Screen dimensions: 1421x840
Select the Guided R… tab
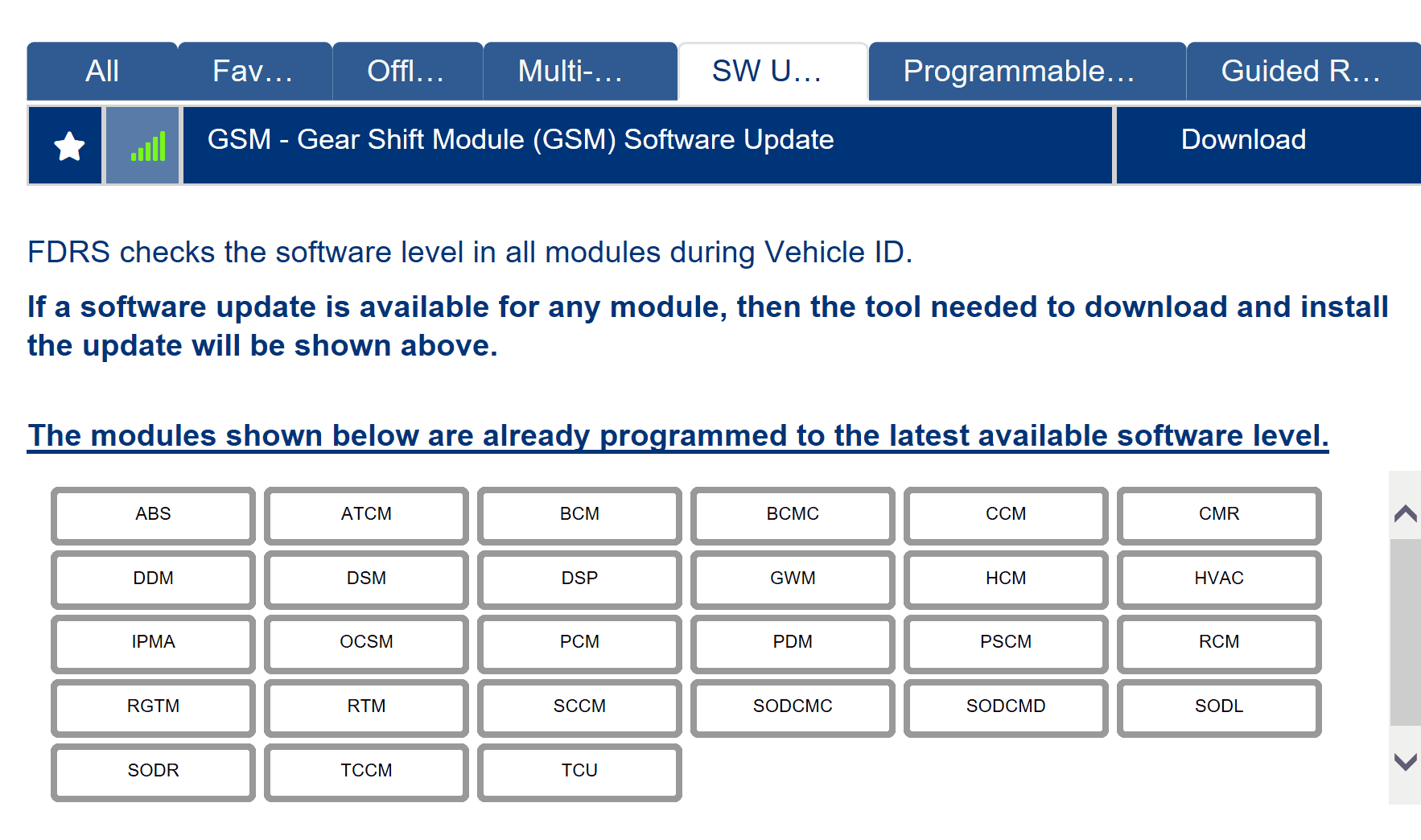[1299, 72]
